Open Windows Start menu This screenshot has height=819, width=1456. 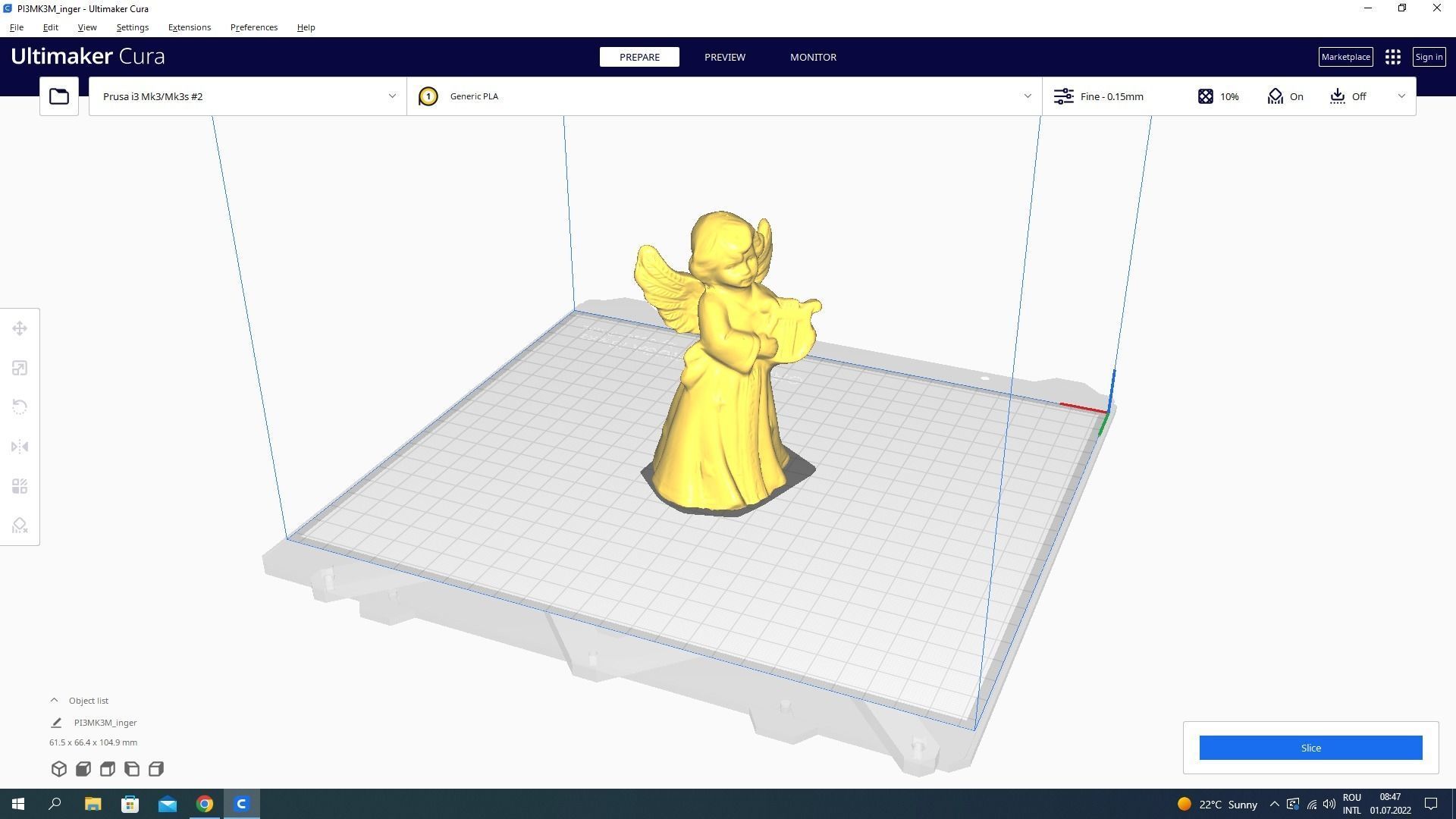[x=18, y=804]
